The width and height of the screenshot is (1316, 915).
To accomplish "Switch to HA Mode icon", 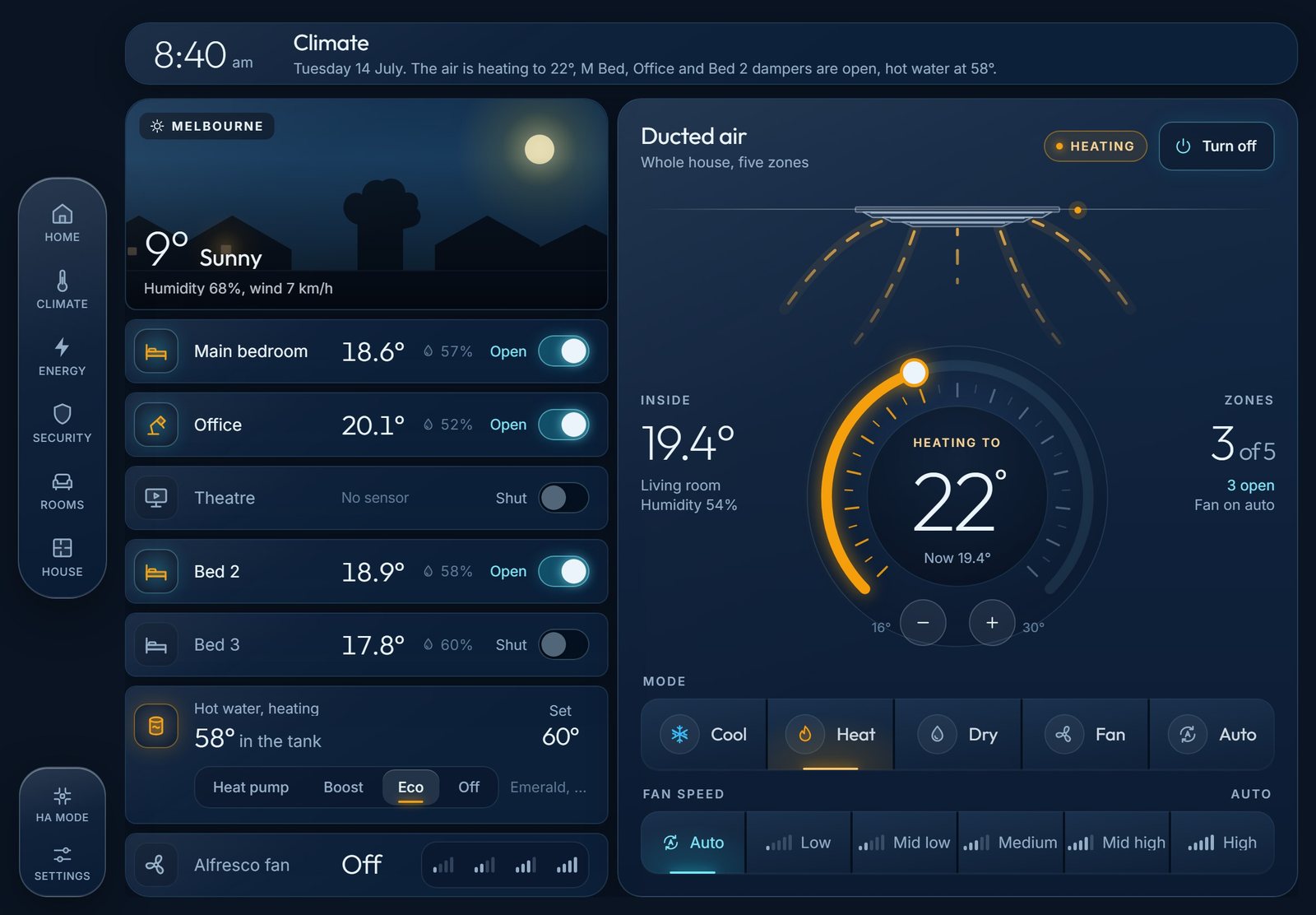I will [63, 804].
